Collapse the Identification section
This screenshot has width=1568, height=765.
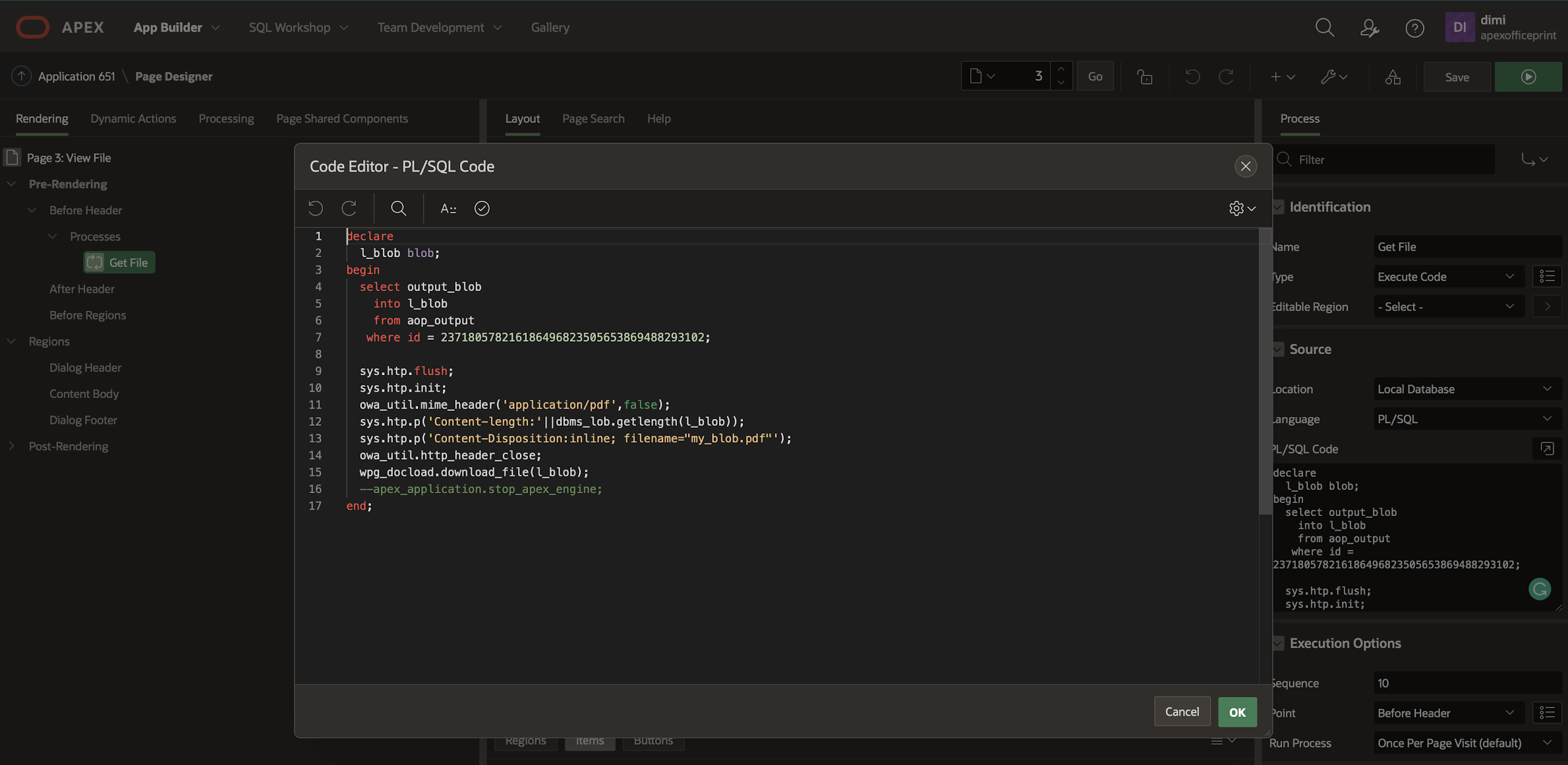coord(1278,207)
